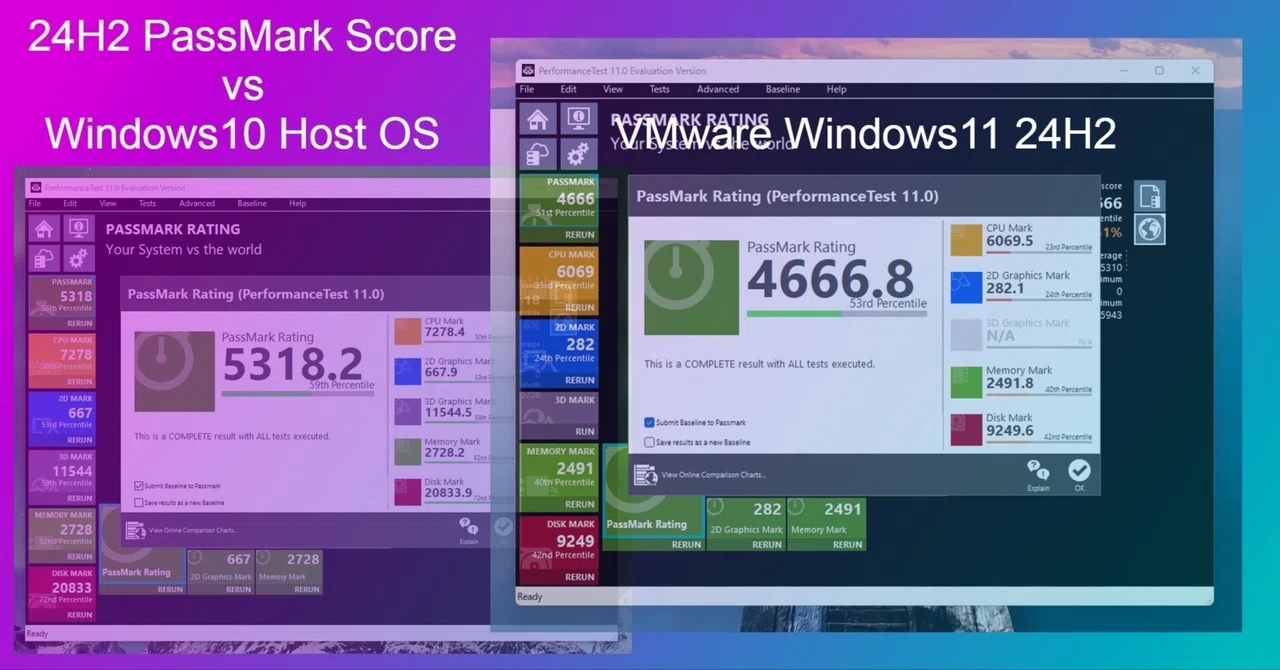The image size is (1280, 670).
Task: Open gears preferences icon in left window
Action: coord(78,258)
